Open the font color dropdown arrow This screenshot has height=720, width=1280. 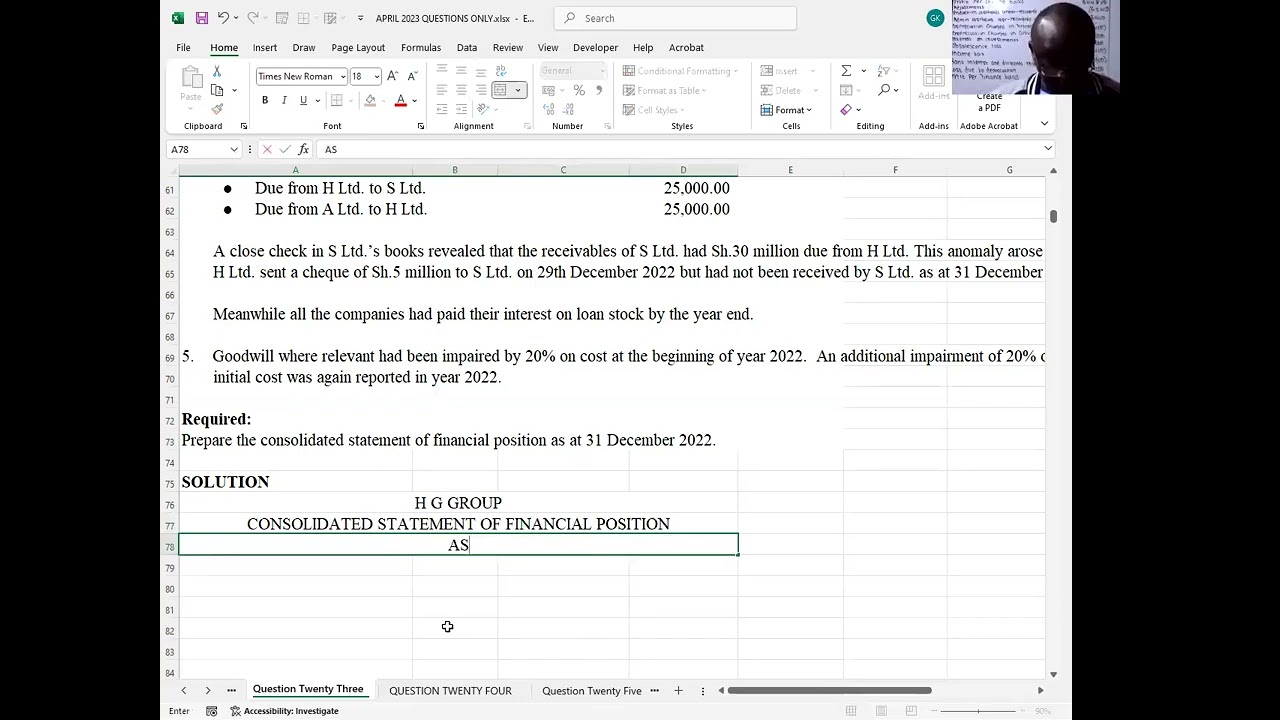[414, 100]
